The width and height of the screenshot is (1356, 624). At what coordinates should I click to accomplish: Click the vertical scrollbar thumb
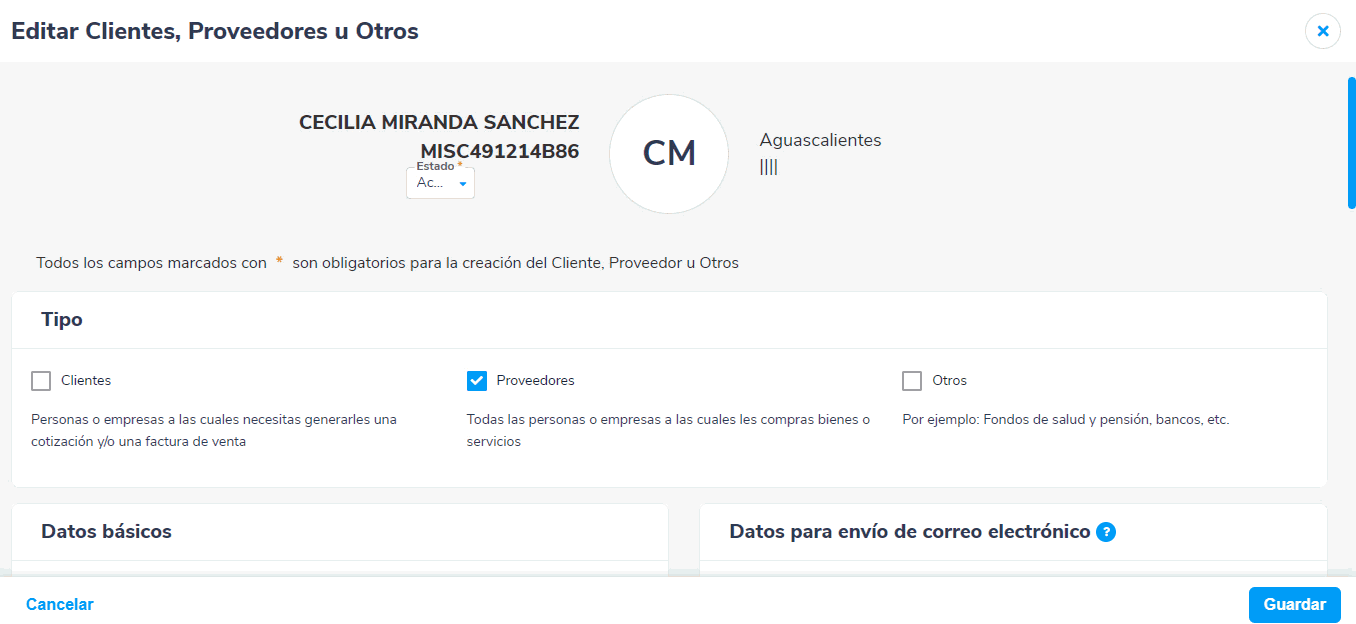(x=1351, y=142)
